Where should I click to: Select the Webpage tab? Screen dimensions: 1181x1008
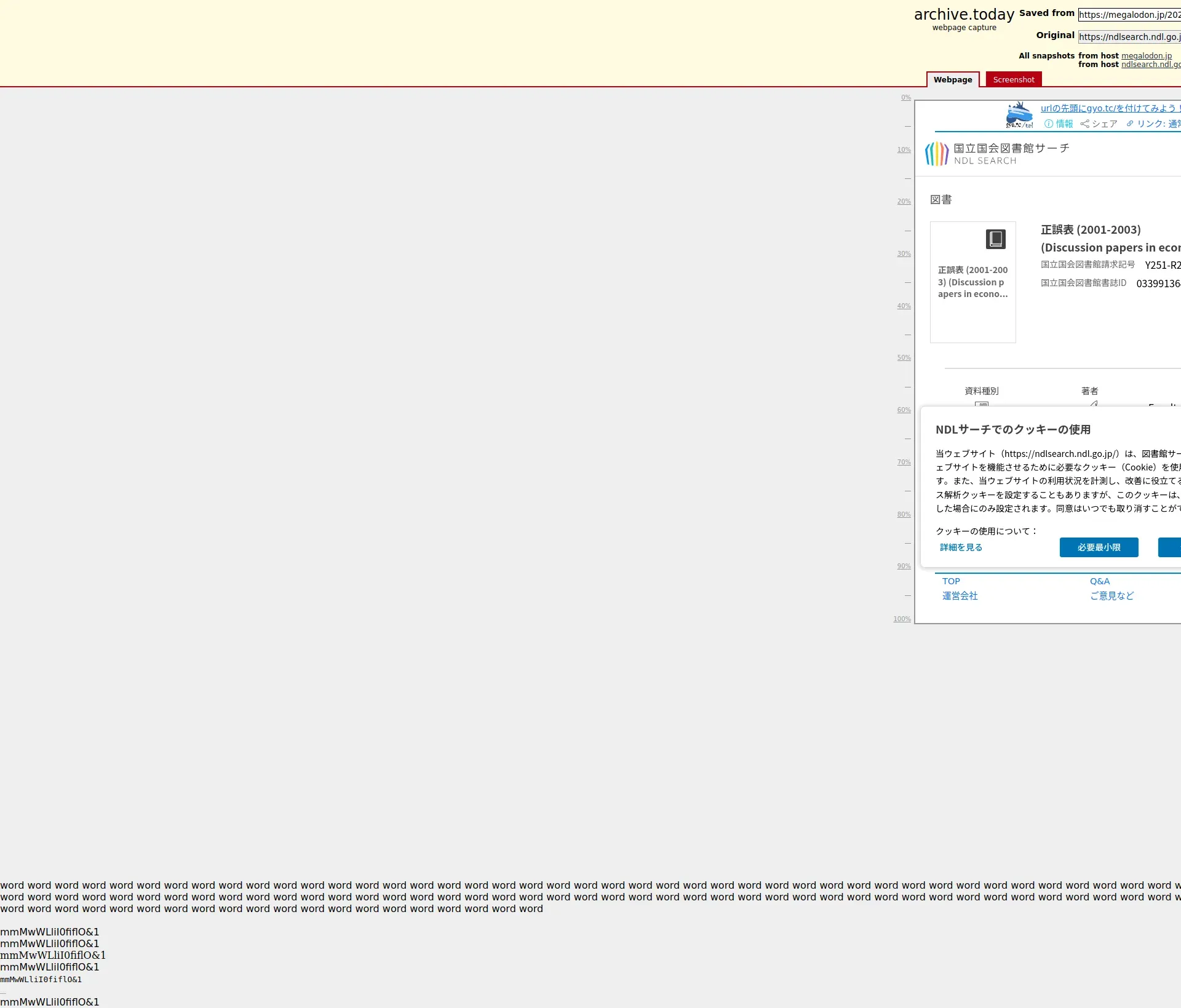[952, 79]
